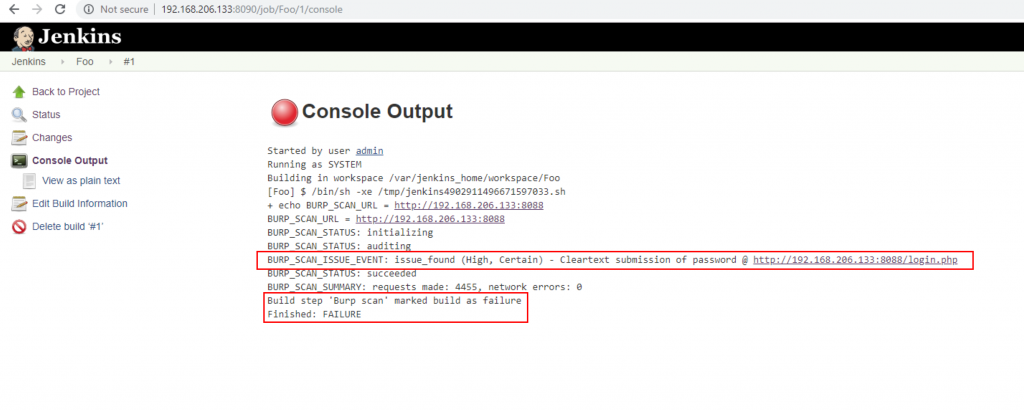Click the notepad Changes icon
Viewport: 1024px width, 410px height.
pos(18,138)
